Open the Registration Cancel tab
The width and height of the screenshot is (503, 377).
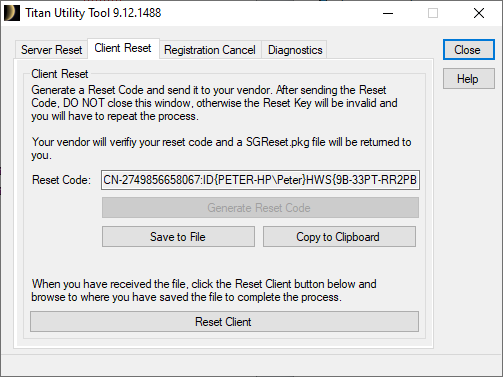[210, 50]
